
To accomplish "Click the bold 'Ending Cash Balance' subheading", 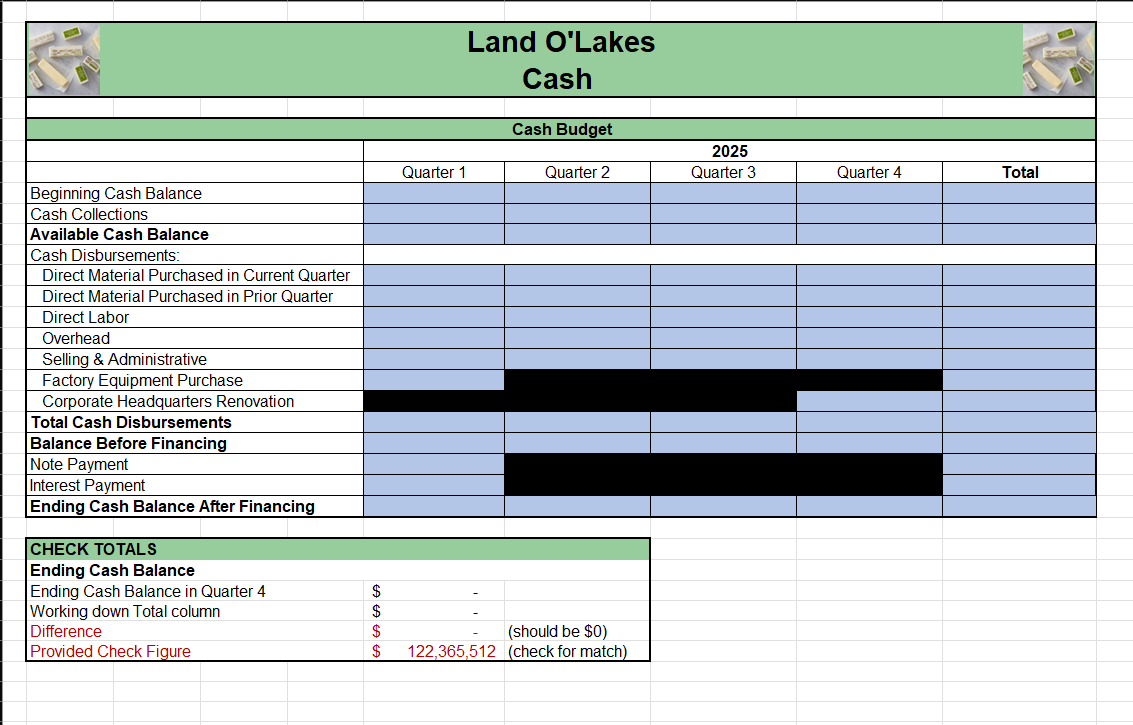I will tap(112, 570).
